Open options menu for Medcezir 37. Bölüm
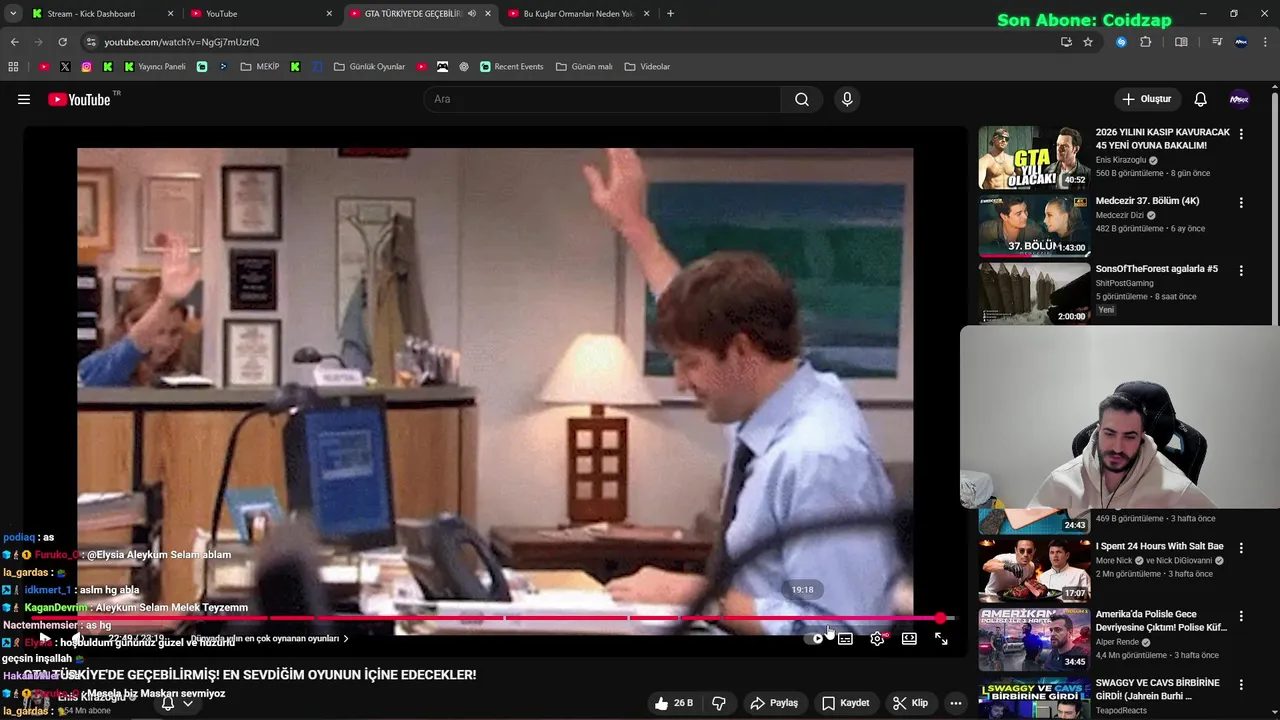This screenshot has height=720, width=1280. (1241, 202)
